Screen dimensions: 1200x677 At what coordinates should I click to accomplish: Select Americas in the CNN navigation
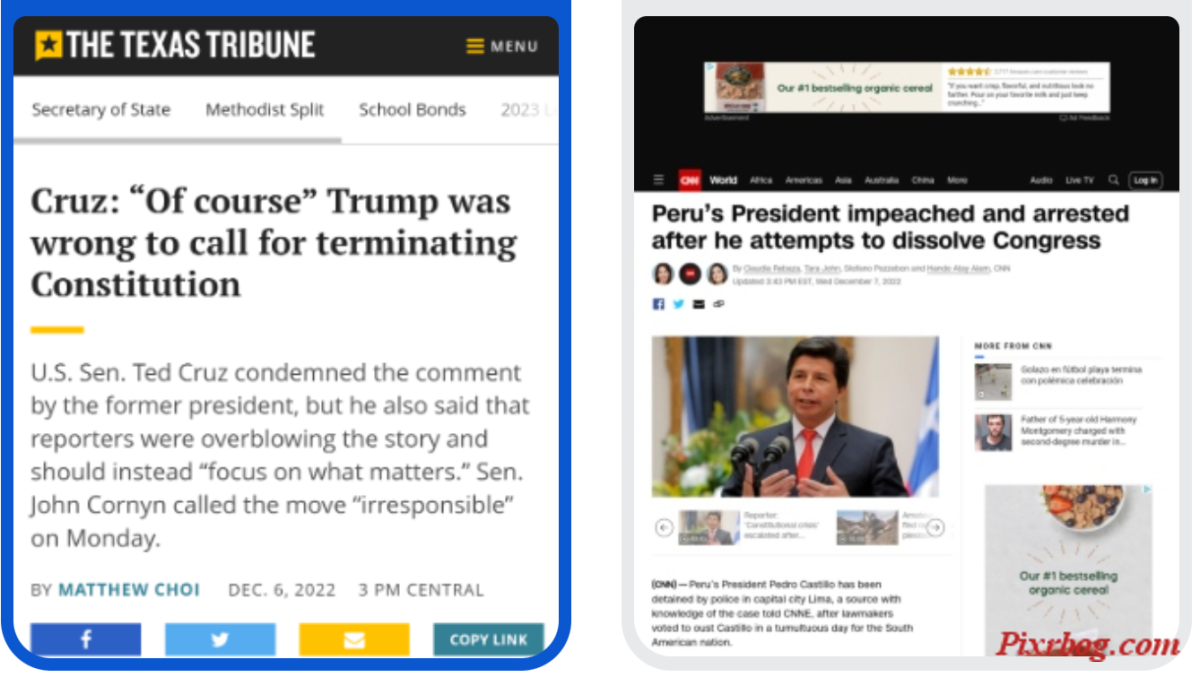coord(804,180)
